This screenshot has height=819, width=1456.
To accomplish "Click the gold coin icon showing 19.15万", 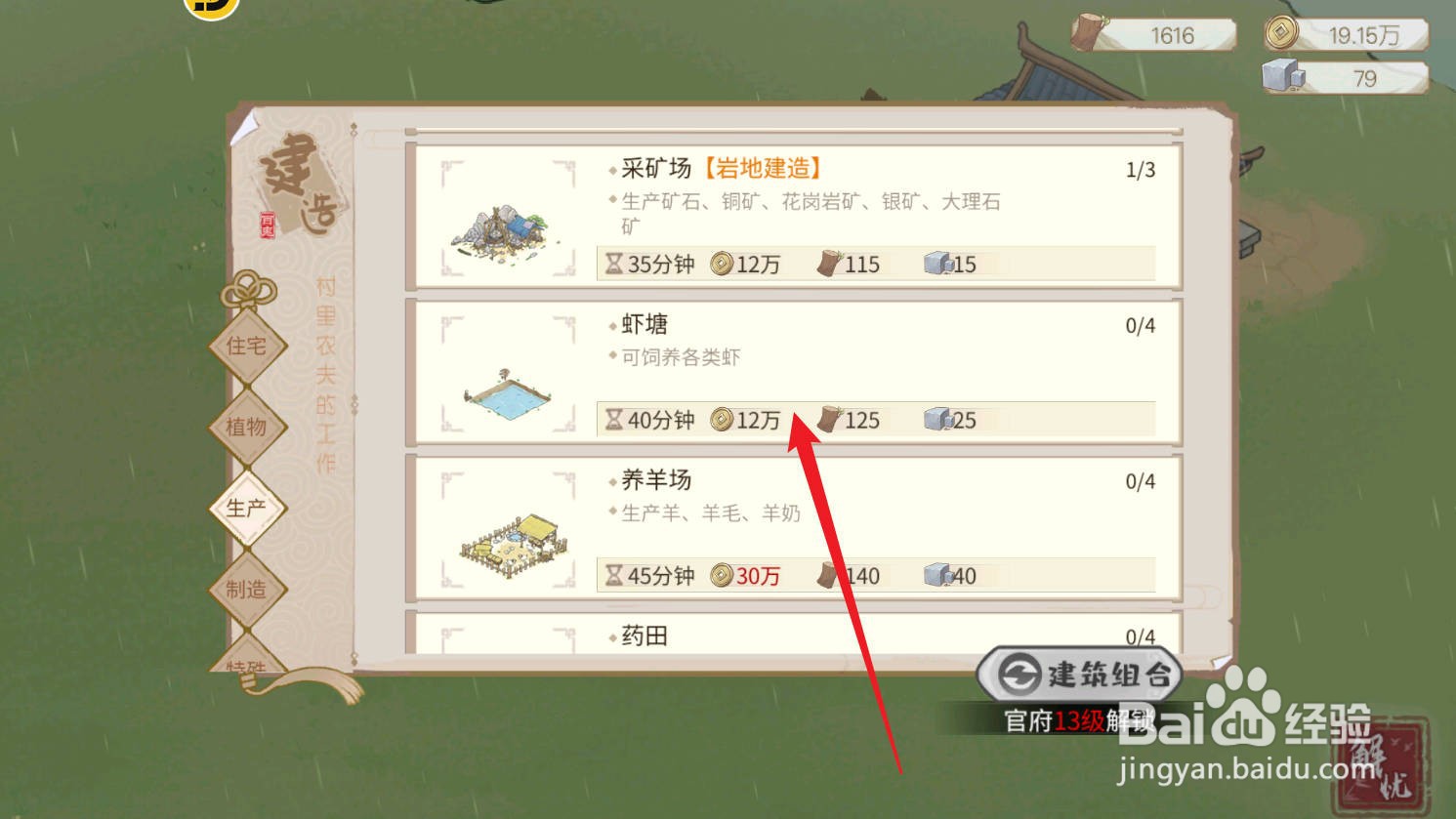I will click(x=1282, y=33).
